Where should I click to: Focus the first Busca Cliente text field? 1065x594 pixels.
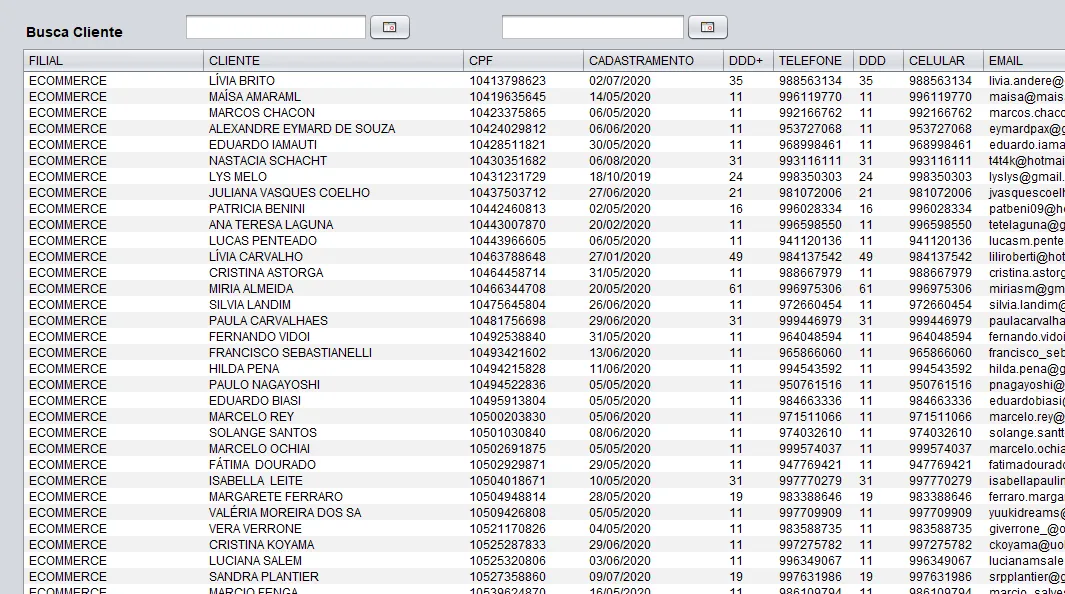[276, 27]
